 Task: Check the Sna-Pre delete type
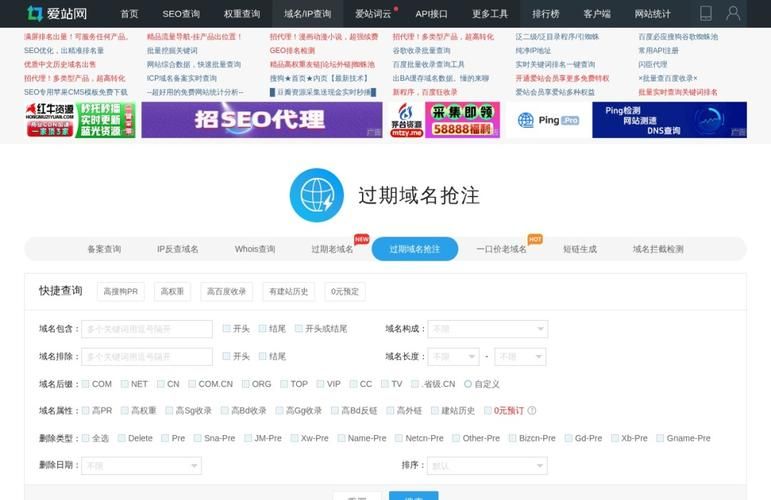click(x=197, y=438)
